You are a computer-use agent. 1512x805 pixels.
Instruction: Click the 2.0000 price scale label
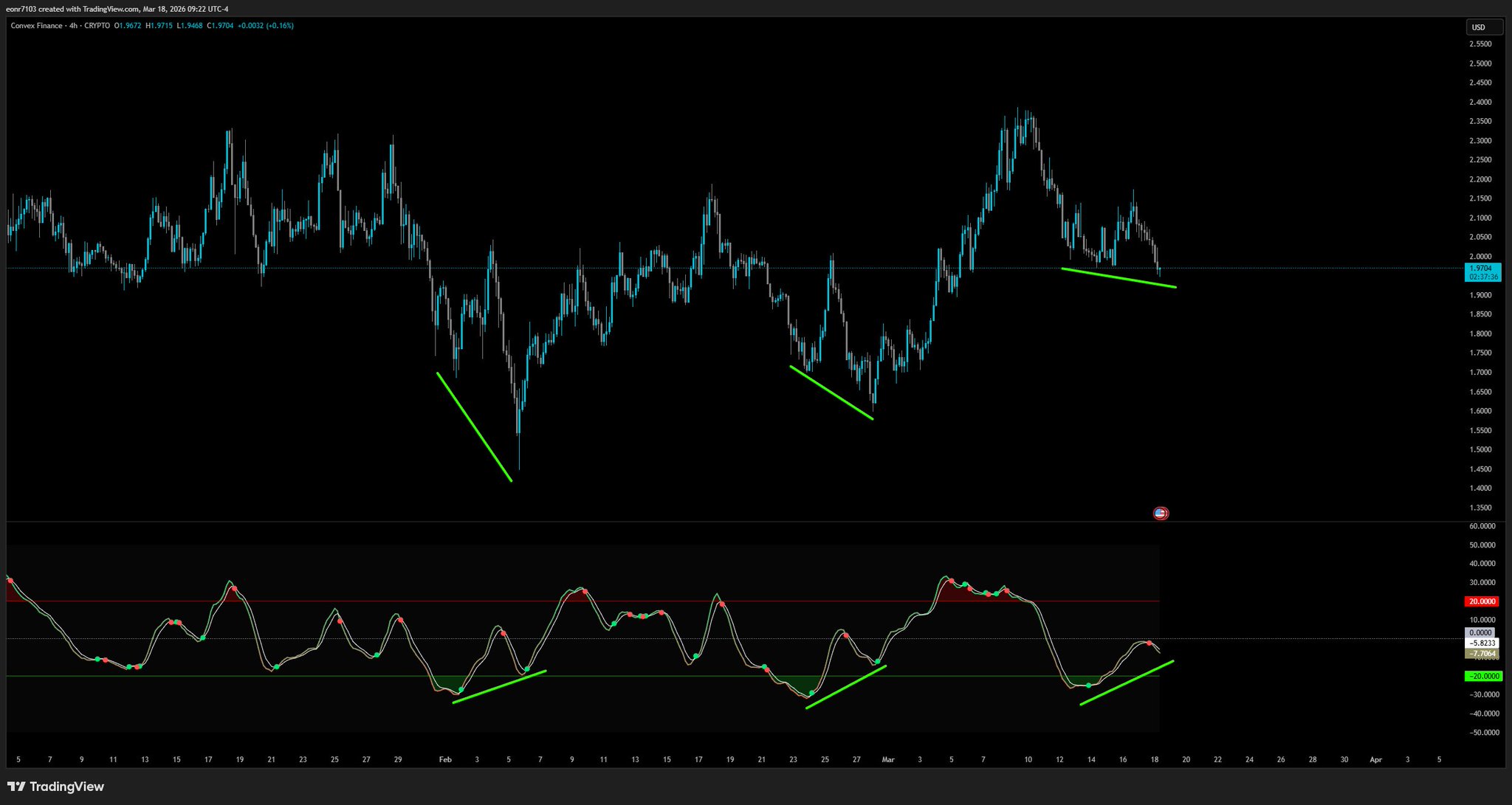(x=1480, y=257)
